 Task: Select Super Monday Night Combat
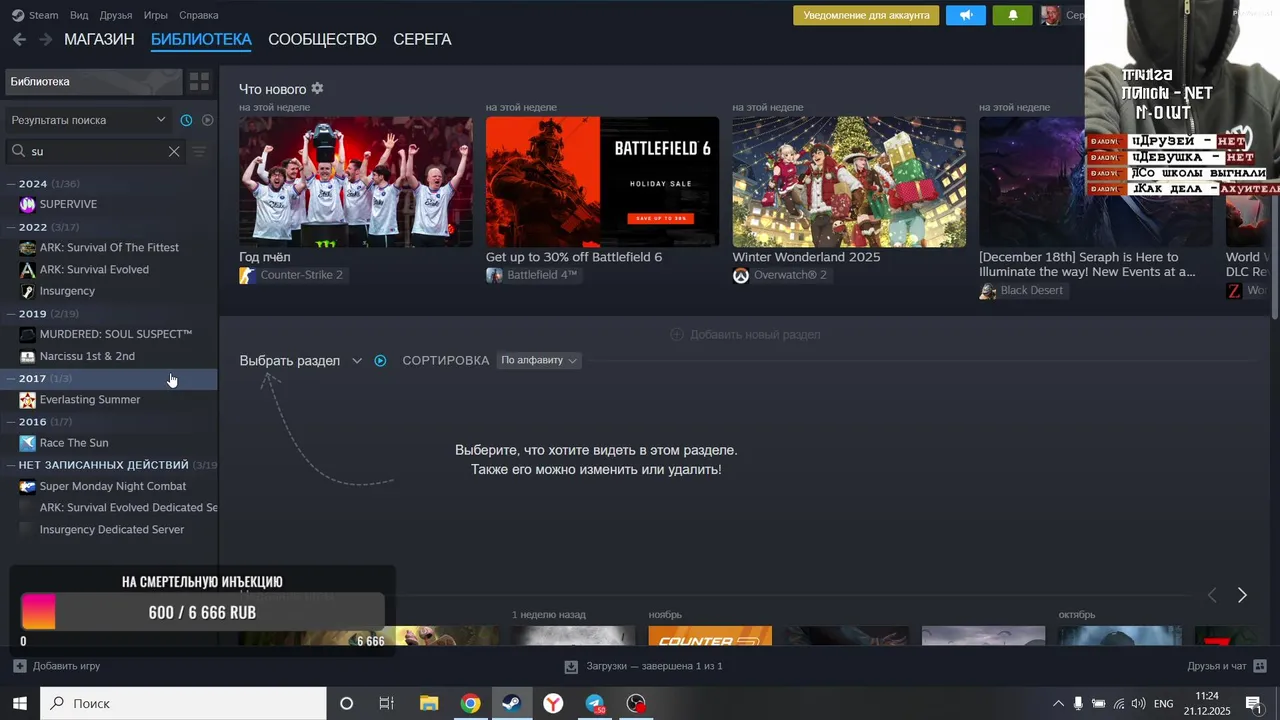(x=109, y=486)
